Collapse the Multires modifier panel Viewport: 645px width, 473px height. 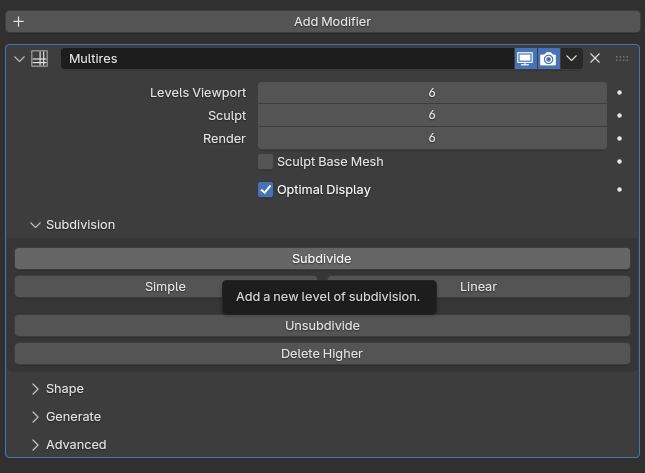coord(19,59)
